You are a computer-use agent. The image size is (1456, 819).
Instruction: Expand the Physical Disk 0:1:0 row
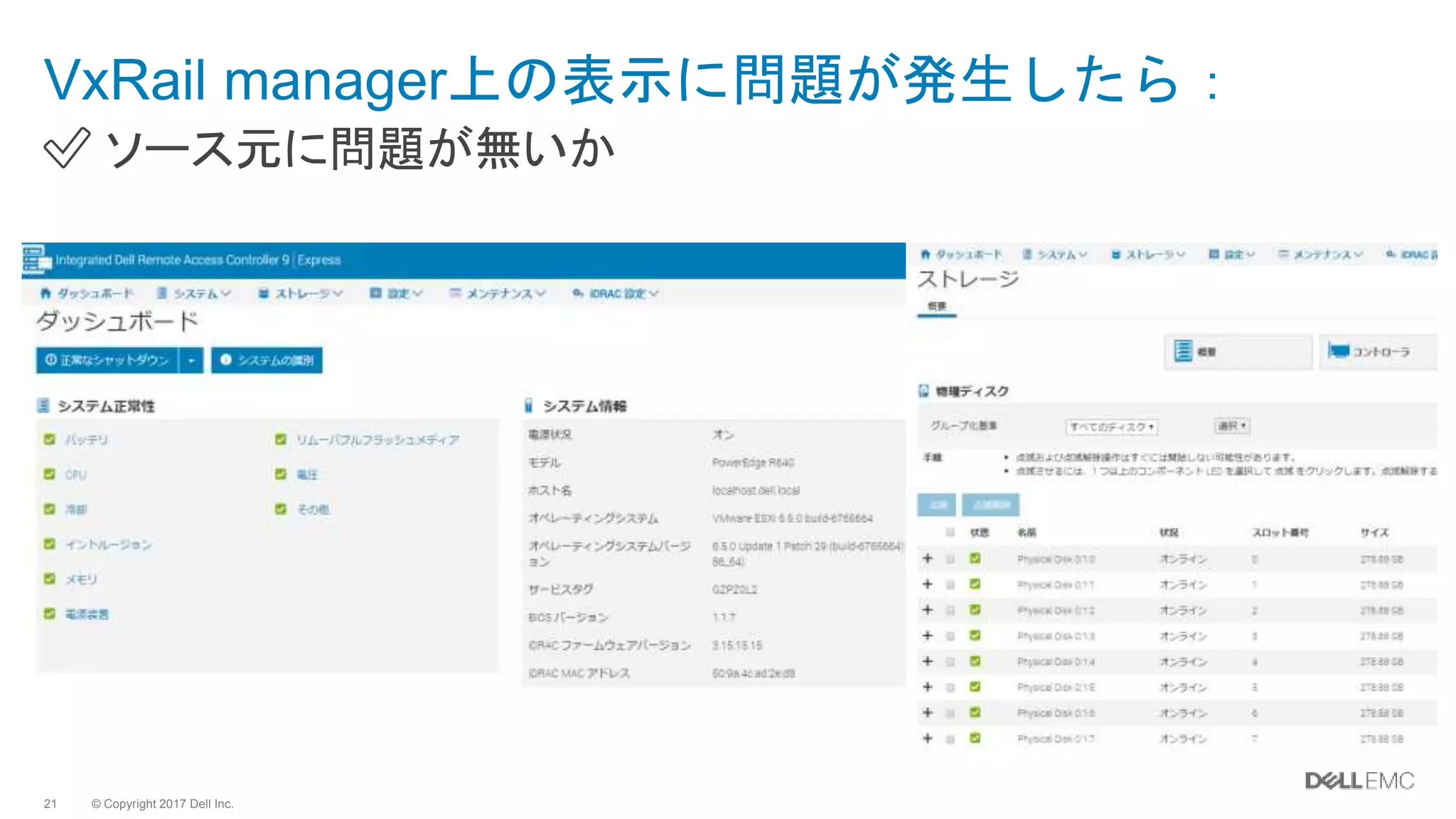click(x=928, y=559)
